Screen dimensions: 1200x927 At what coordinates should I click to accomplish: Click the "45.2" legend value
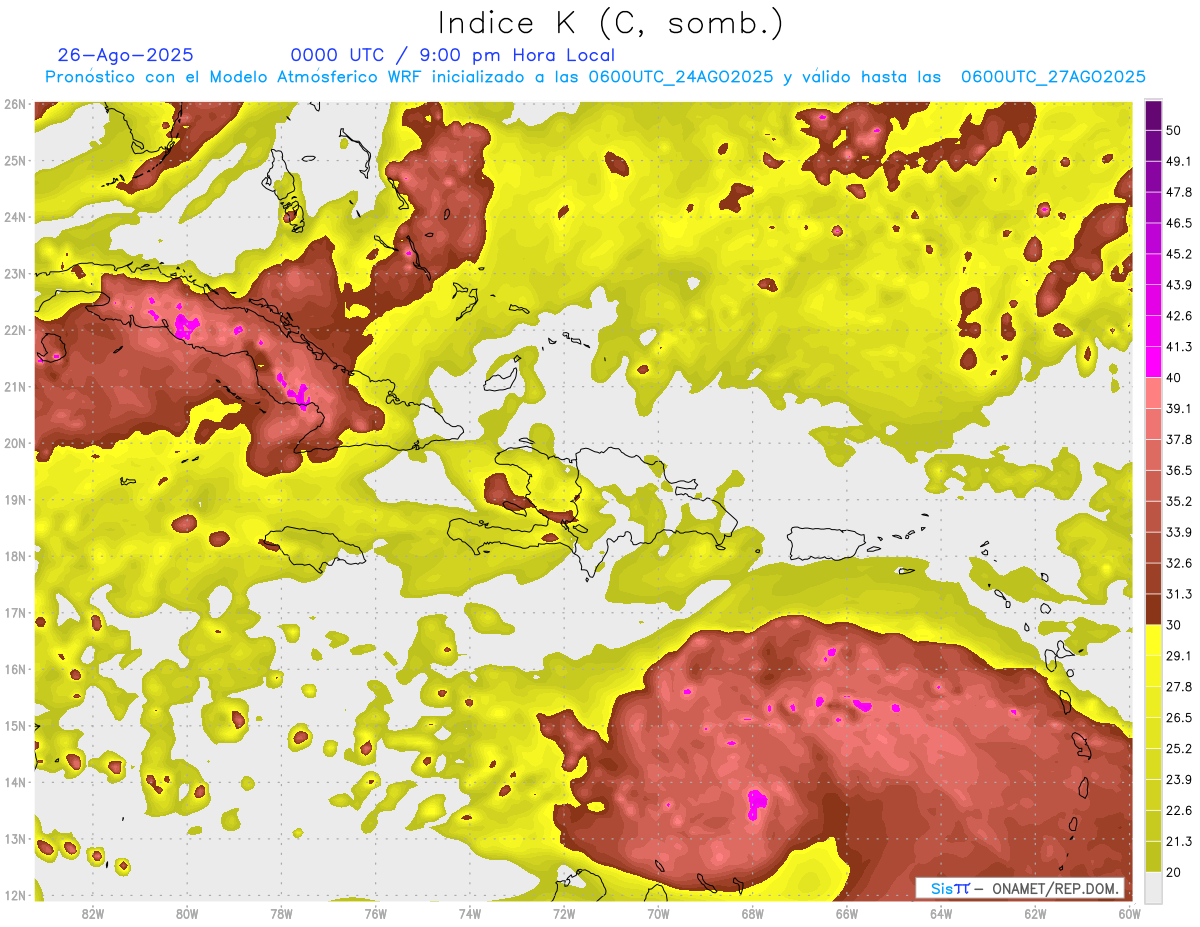point(1178,254)
